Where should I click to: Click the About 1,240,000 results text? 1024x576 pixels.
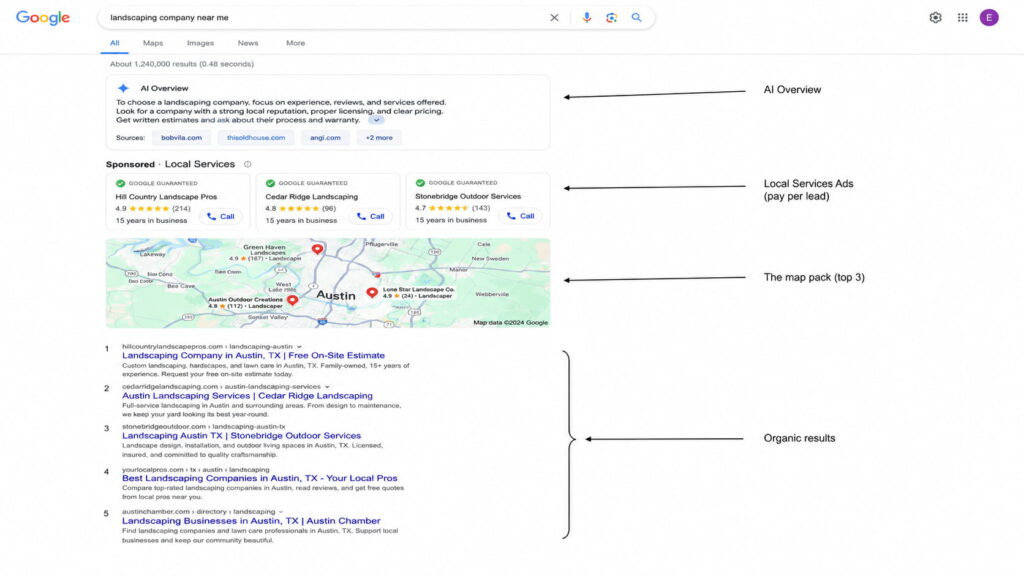(x=182, y=64)
